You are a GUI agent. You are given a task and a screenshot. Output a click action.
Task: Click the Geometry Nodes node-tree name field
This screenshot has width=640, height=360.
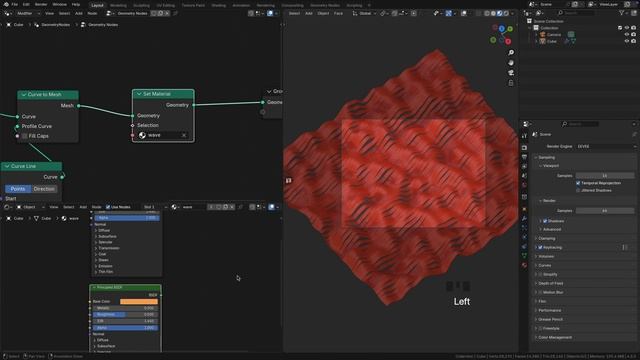132,13
